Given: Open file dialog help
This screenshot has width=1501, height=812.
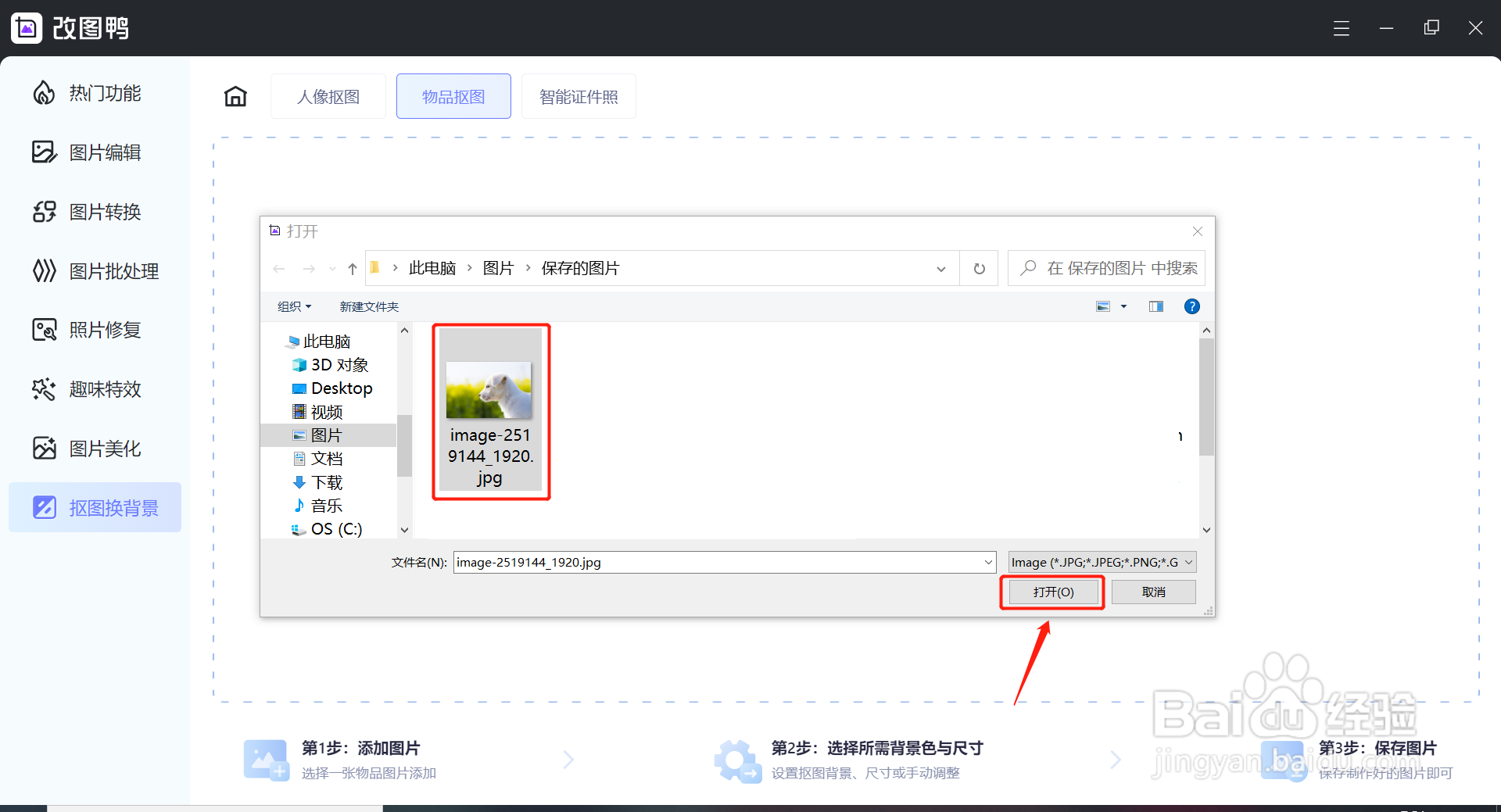Looking at the screenshot, I should [1191, 306].
